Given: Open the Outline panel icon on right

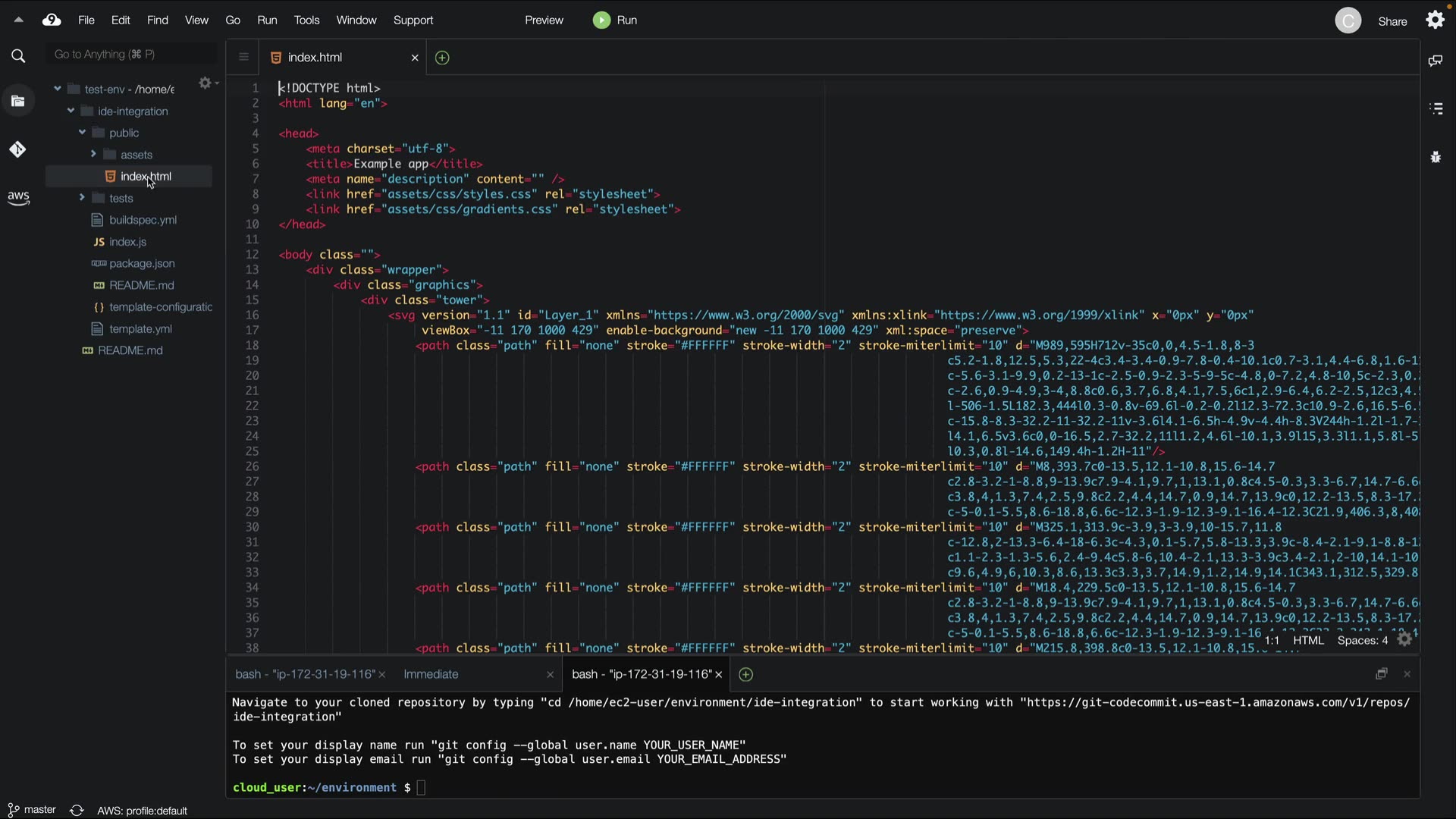Looking at the screenshot, I should pos(1436,109).
